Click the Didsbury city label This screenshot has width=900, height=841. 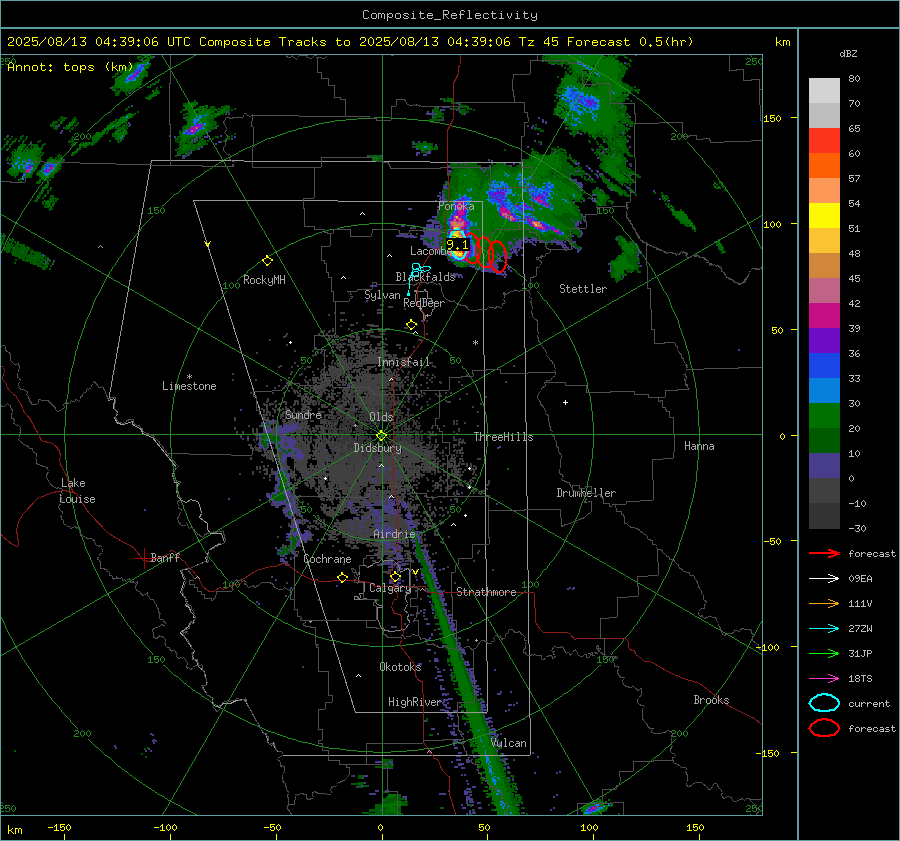pos(377,448)
